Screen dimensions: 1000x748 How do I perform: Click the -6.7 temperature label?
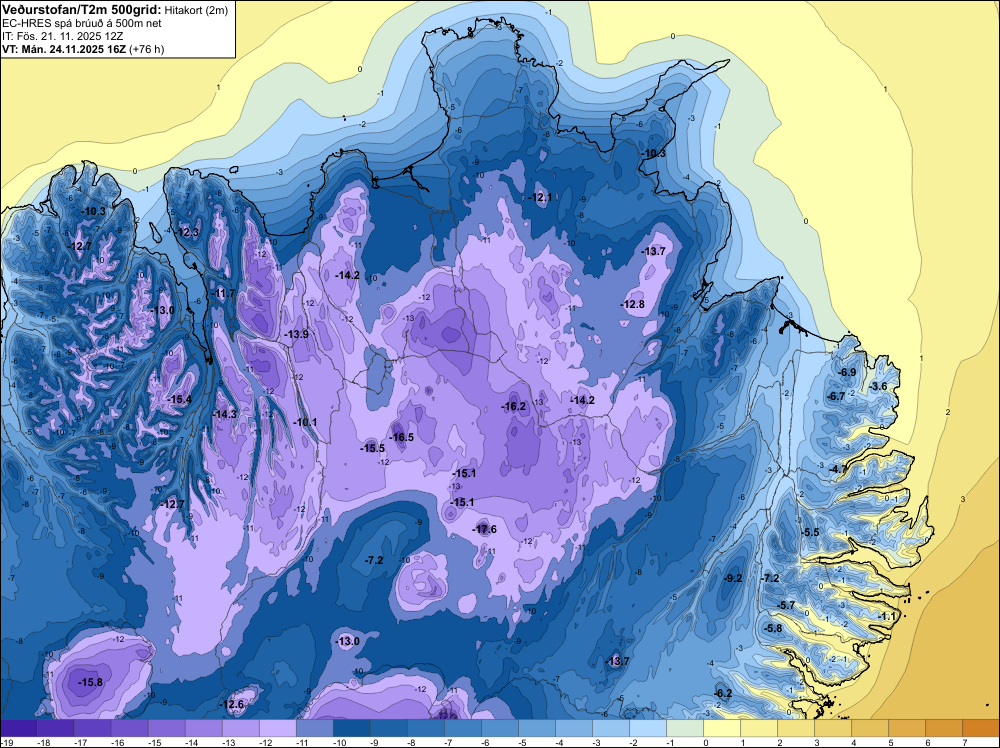pos(836,396)
